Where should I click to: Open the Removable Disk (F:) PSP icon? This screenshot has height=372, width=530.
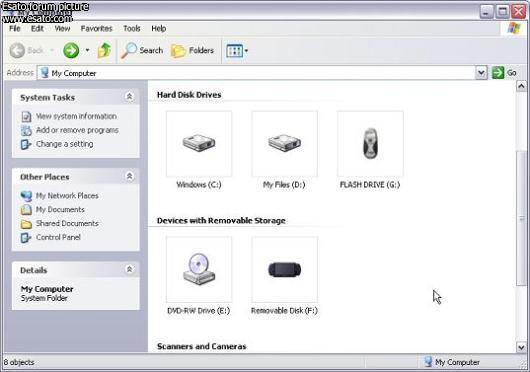click(x=285, y=269)
